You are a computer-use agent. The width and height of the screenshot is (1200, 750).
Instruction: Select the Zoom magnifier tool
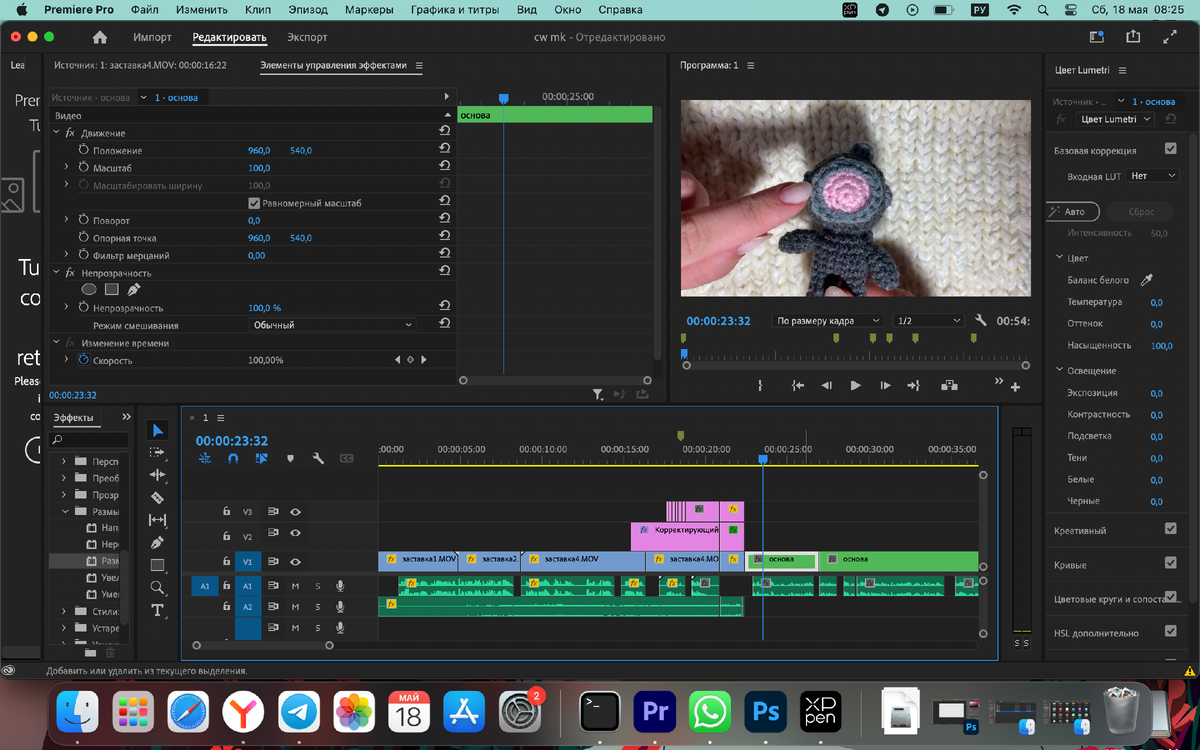coord(157,588)
